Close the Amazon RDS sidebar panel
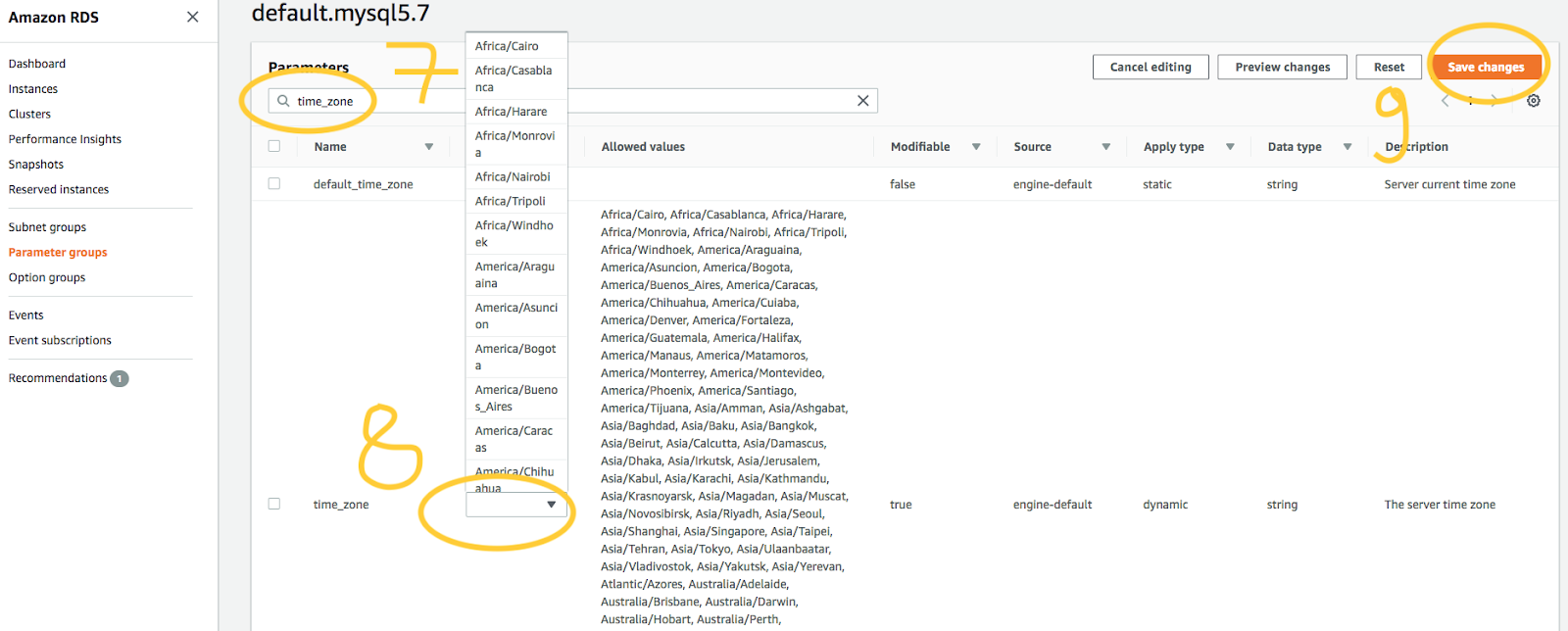The height and width of the screenshot is (631, 1568). tap(192, 17)
